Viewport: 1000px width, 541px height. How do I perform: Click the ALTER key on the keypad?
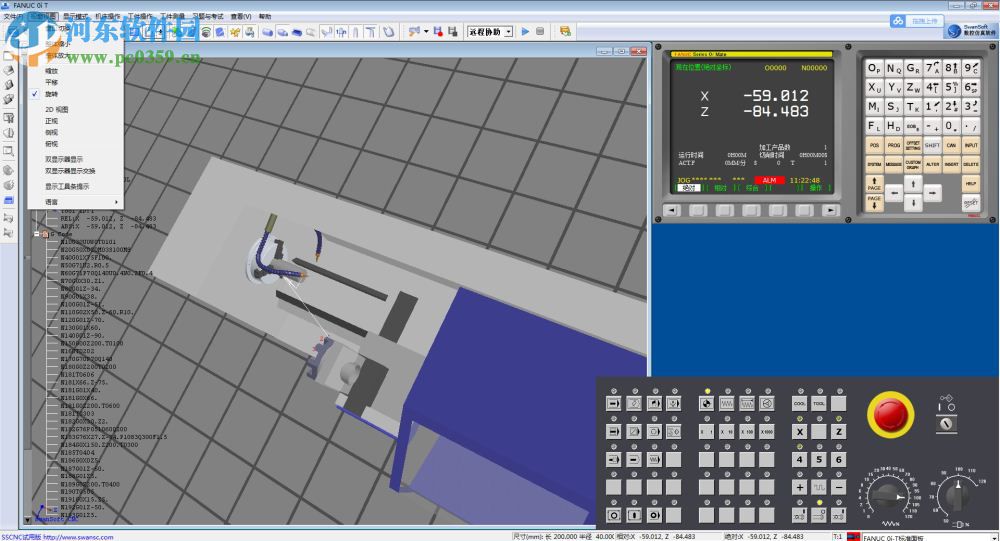[932, 165]
